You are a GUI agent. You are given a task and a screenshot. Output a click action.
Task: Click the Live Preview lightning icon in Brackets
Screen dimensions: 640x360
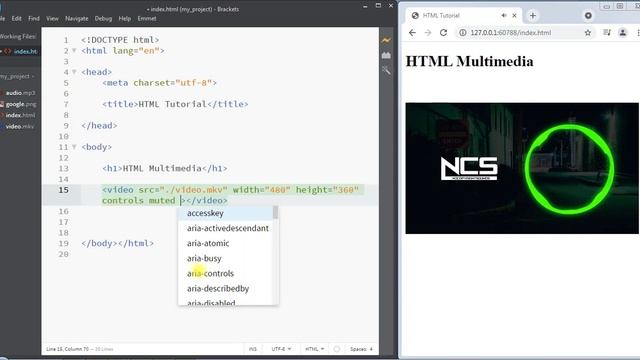coord(386,40)
